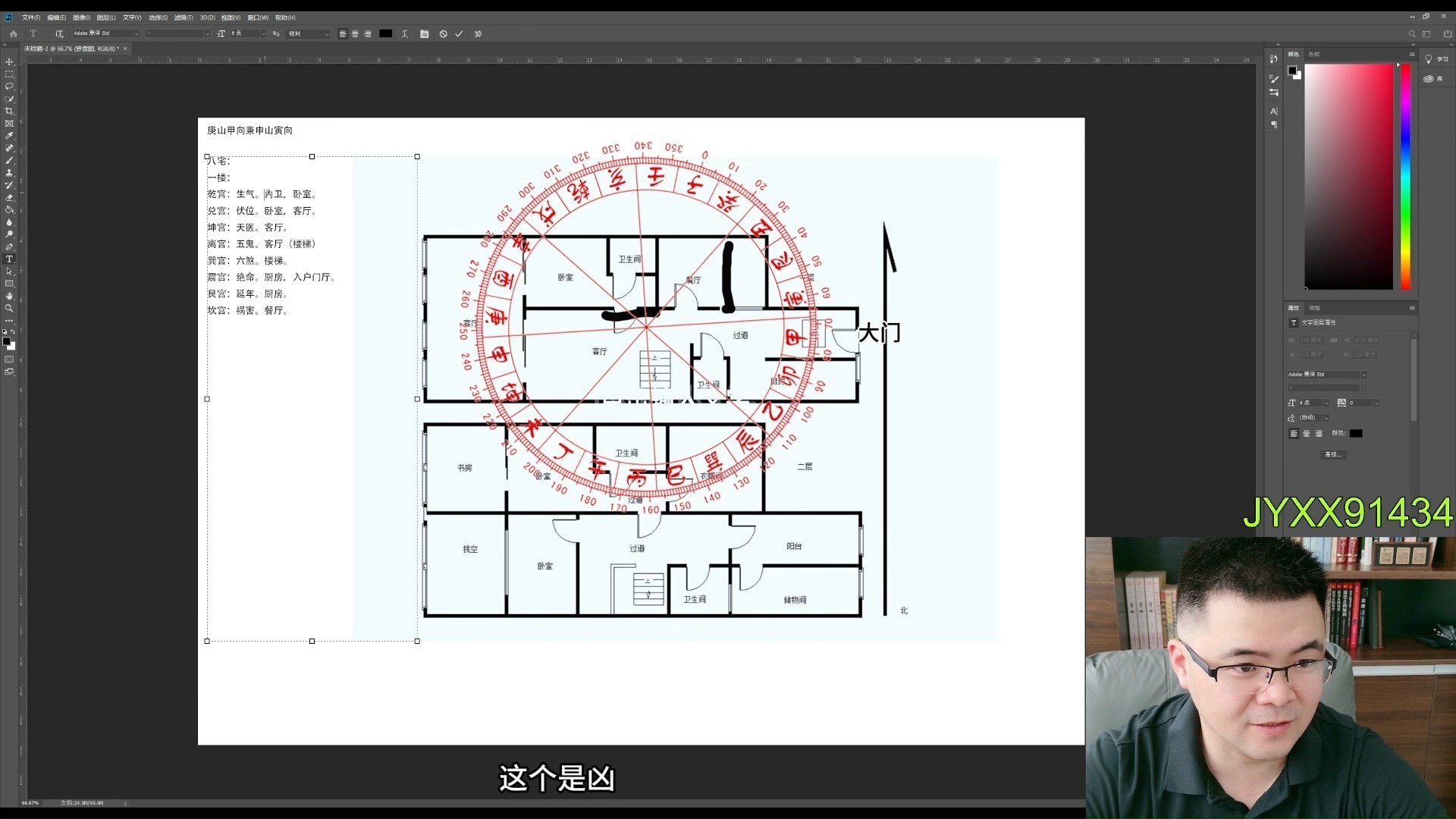
Task: Select the Brush tool
Action: click(x=9, y=161)
